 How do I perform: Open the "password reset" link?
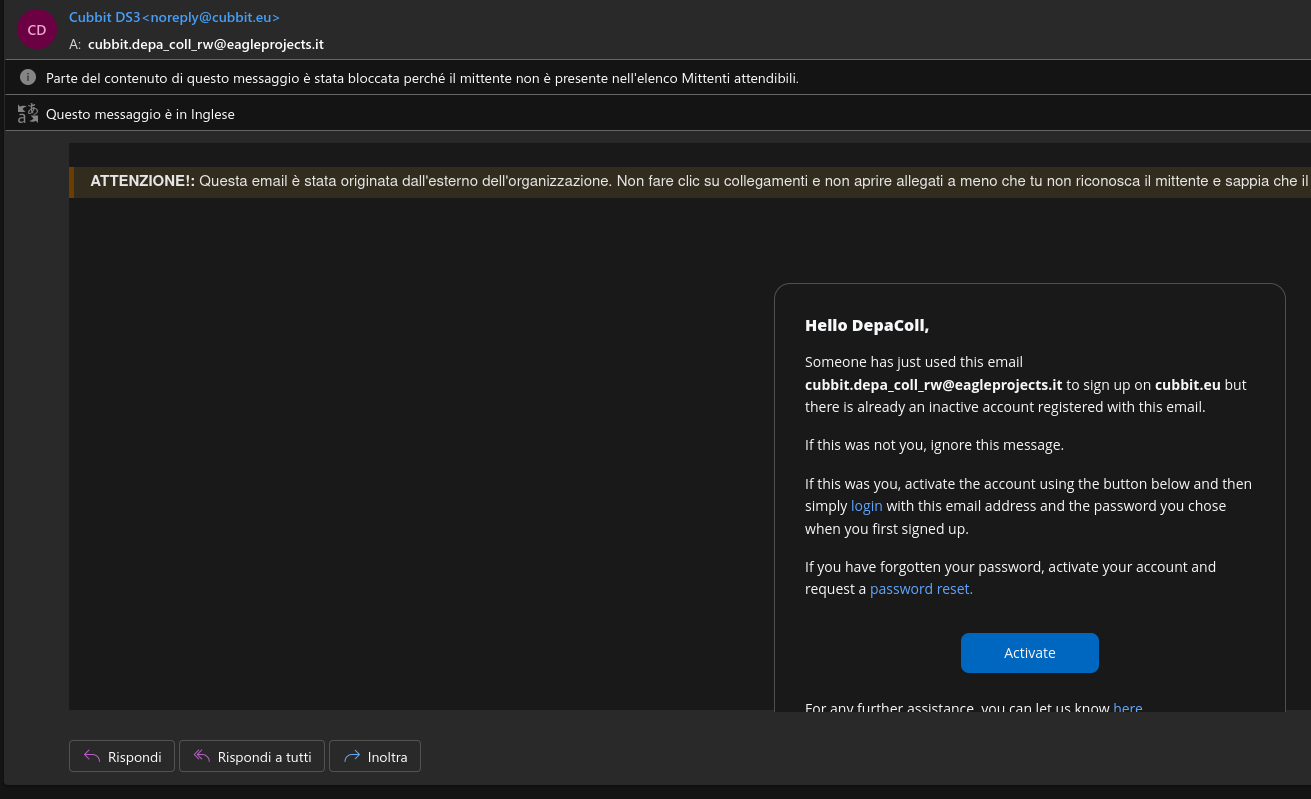pos(920,589)
